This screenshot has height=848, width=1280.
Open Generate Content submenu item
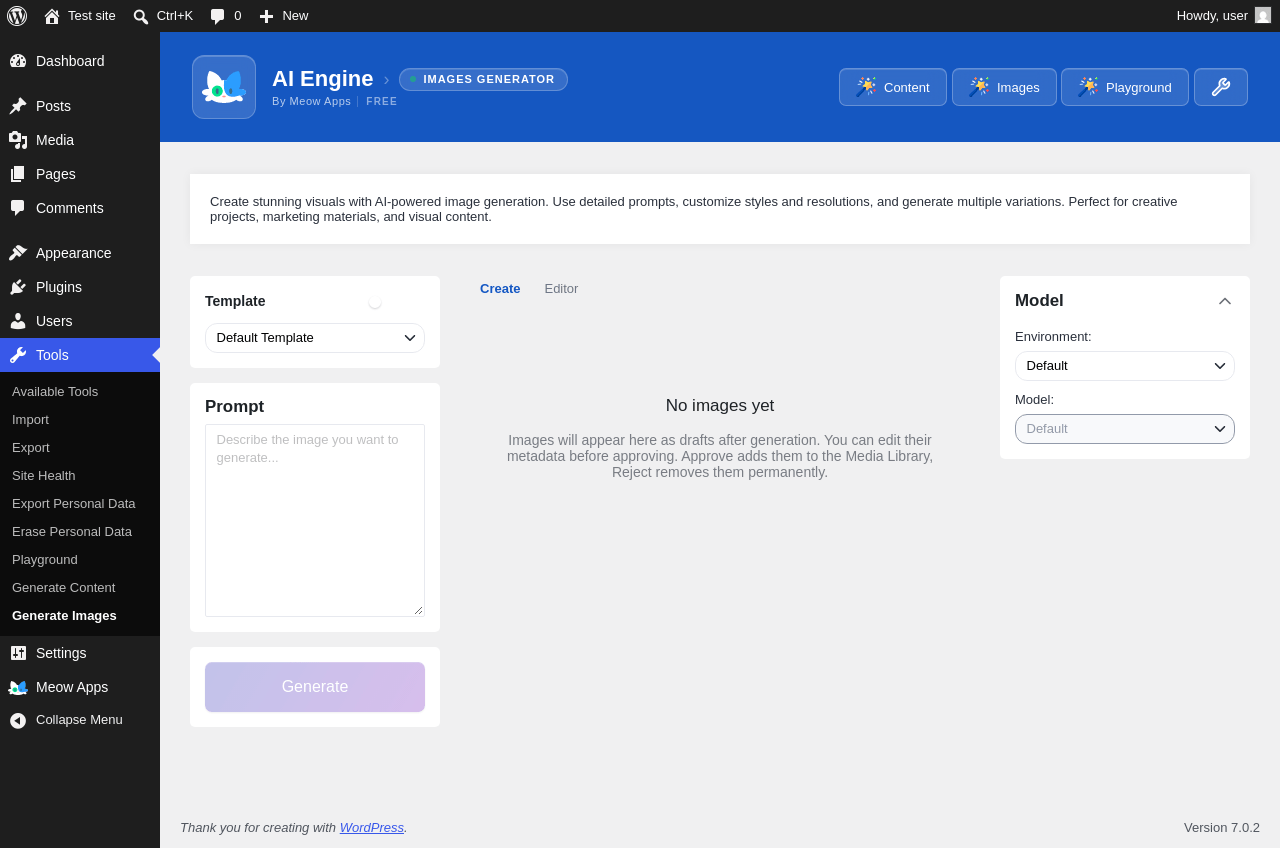pyautogui.click(x=64, y=588)
